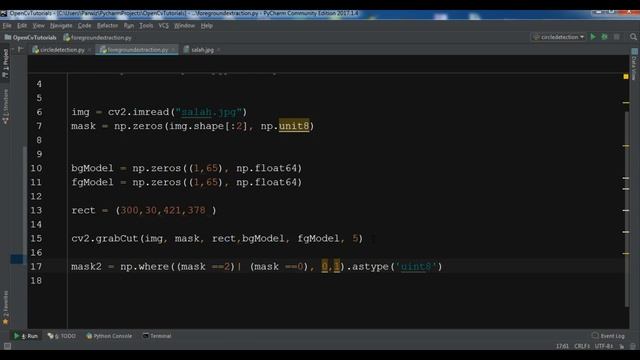Screen dimensions: 640x360
Task: Open the Window menu
Action: tap(184, 26)
